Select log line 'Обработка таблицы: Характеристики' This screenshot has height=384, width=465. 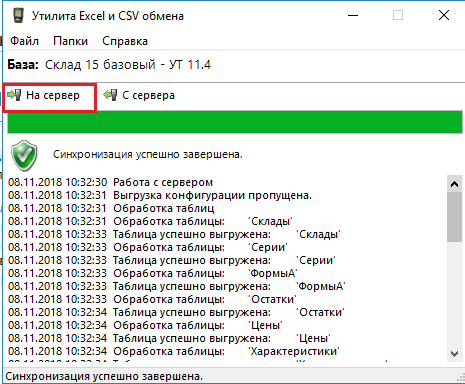point(174,351)
